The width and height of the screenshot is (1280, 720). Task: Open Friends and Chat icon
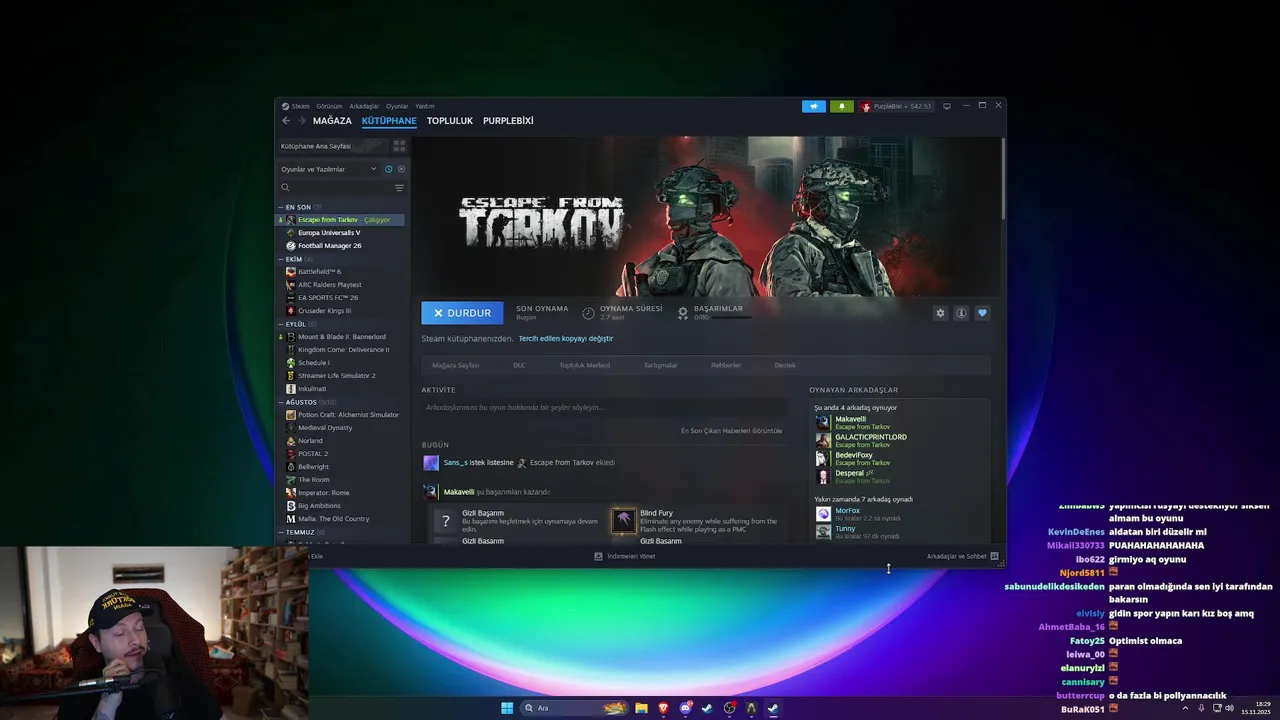[x=994, y=556]
